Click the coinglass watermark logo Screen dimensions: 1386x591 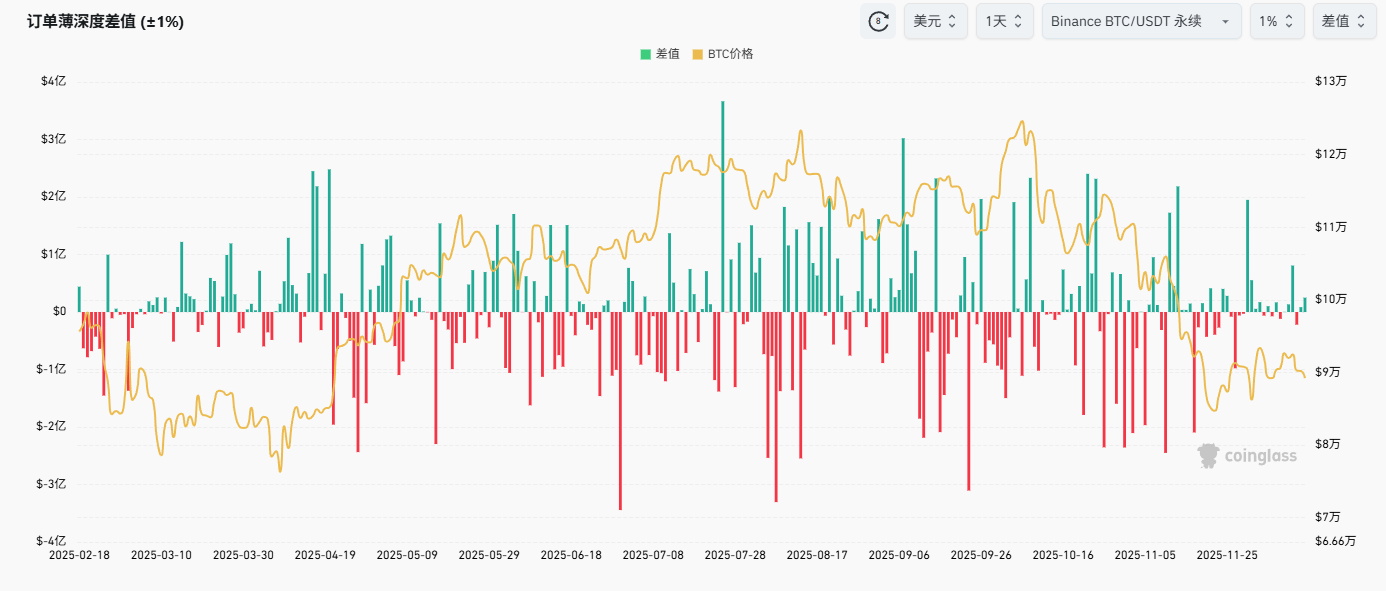click(x=1247, y=456)
